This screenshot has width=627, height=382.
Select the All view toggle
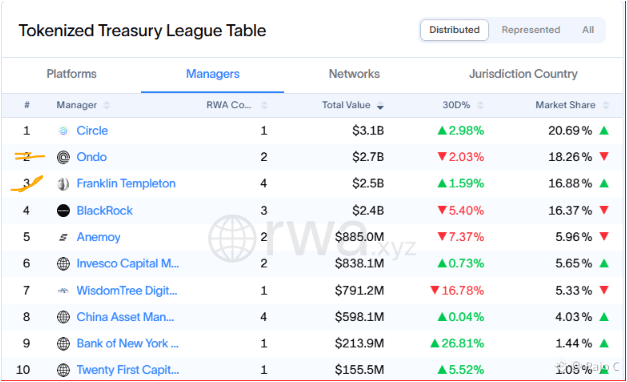coord(588,30)
